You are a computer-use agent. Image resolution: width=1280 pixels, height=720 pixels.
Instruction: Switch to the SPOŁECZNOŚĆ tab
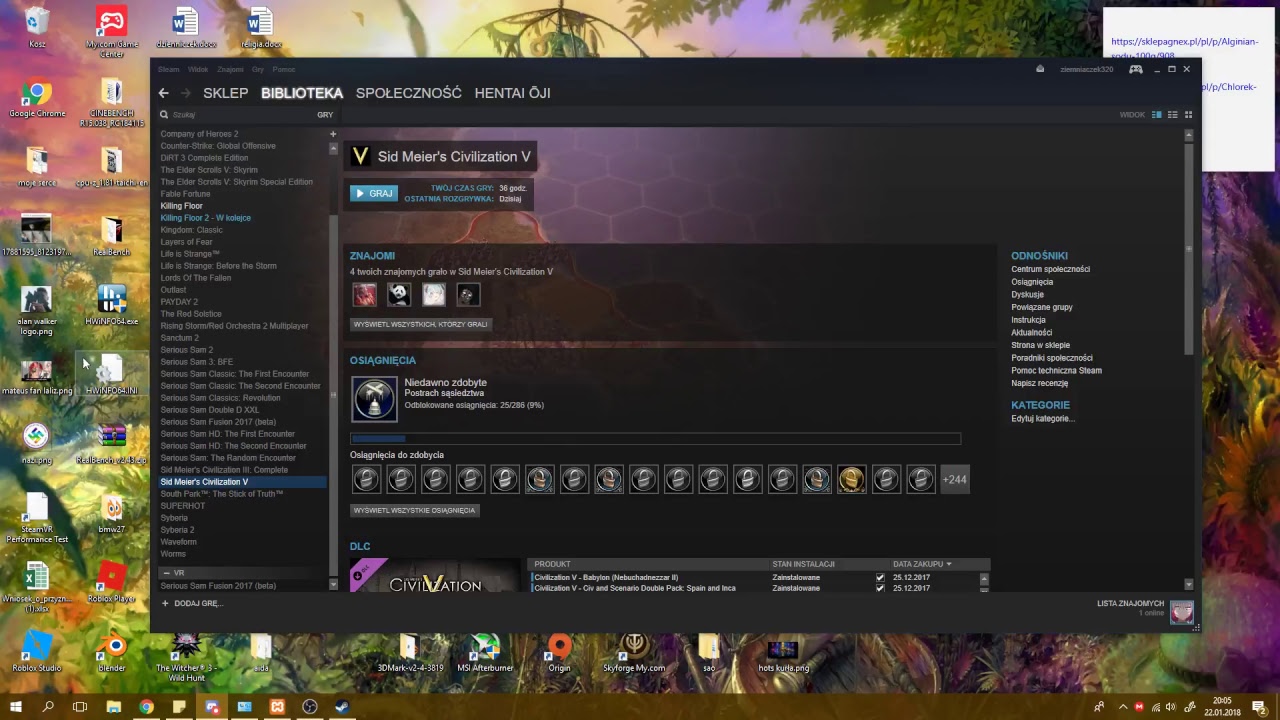(409, 93)
